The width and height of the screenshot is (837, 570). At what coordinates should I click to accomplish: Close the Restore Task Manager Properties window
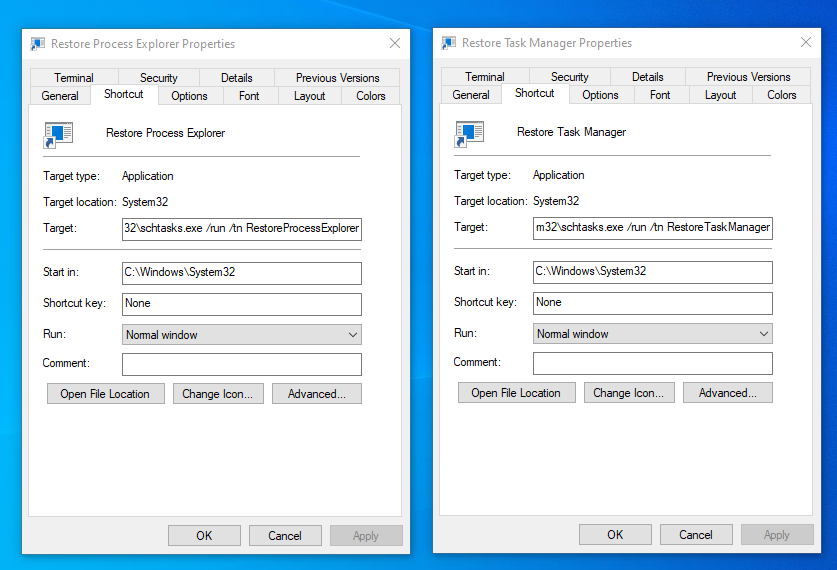[x=806, y=42]
